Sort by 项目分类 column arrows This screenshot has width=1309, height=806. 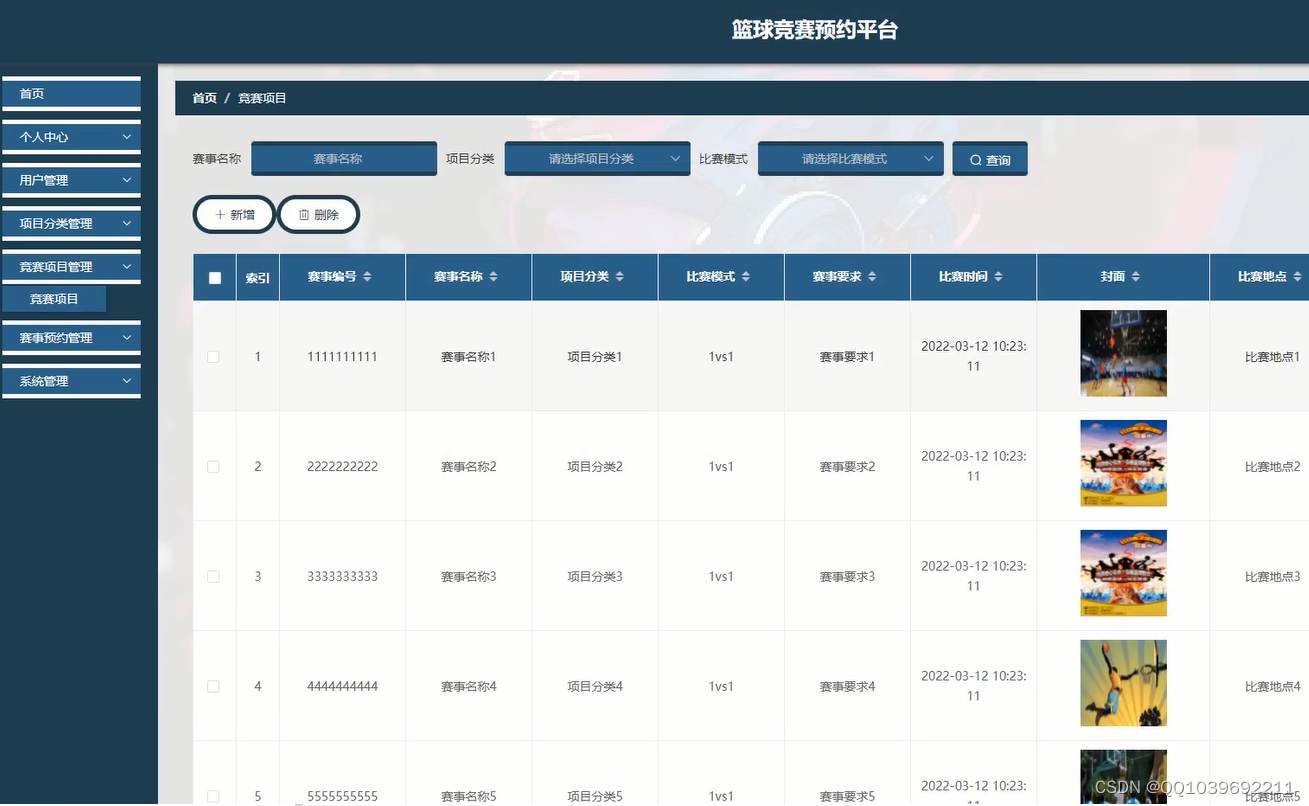tap(619, 277)
